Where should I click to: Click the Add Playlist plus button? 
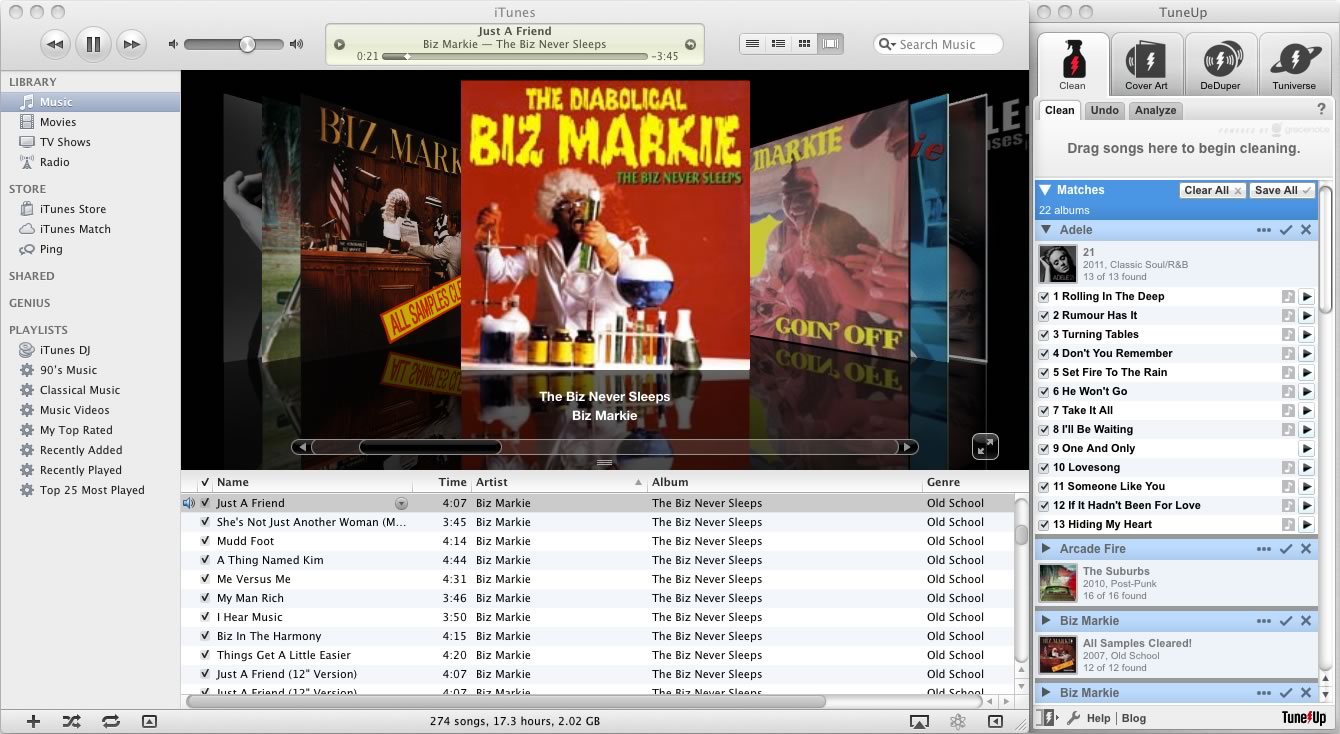(x=33, y=721)
